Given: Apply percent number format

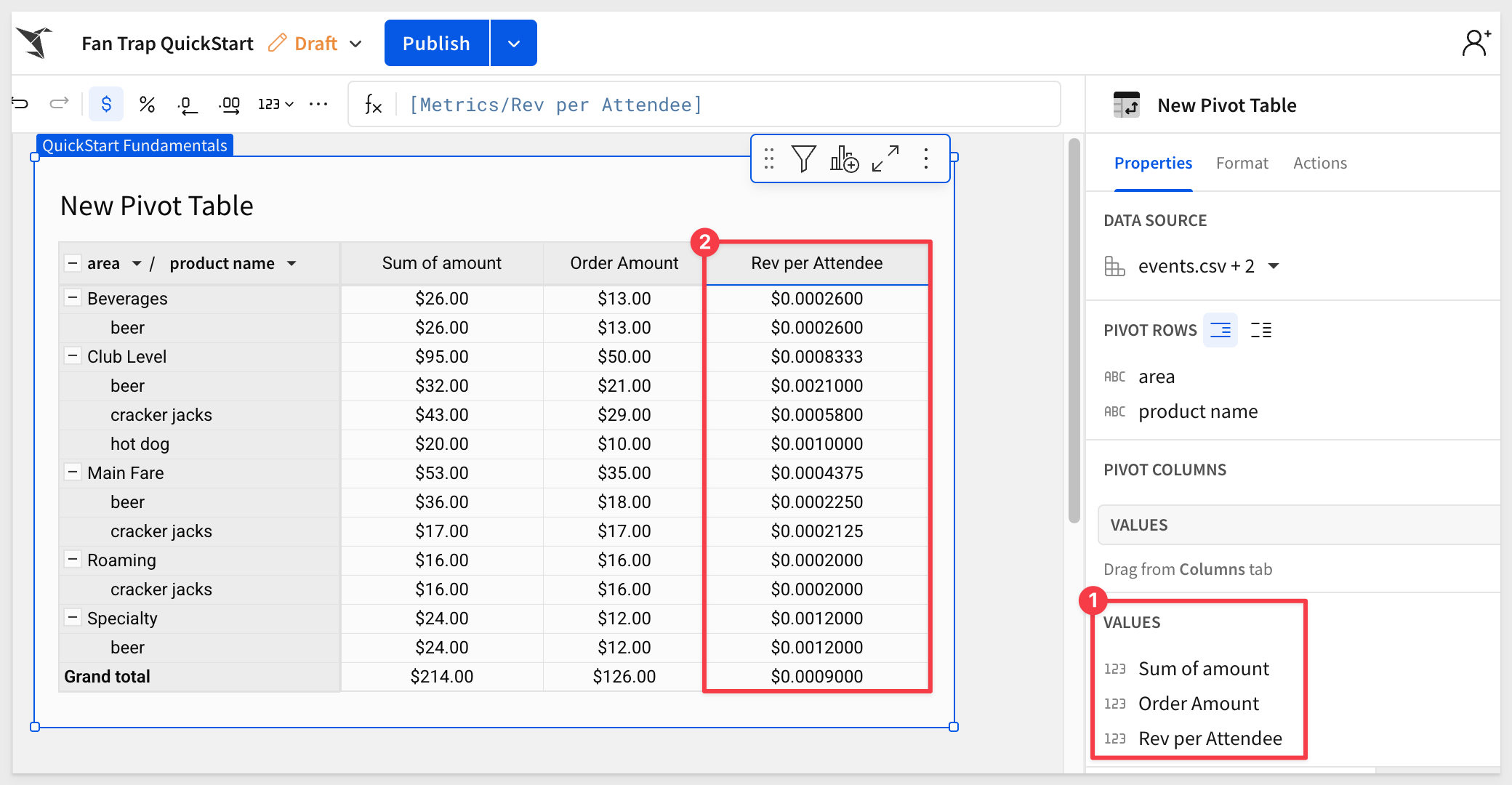Looking at the screenshot, I should [147, 104].
